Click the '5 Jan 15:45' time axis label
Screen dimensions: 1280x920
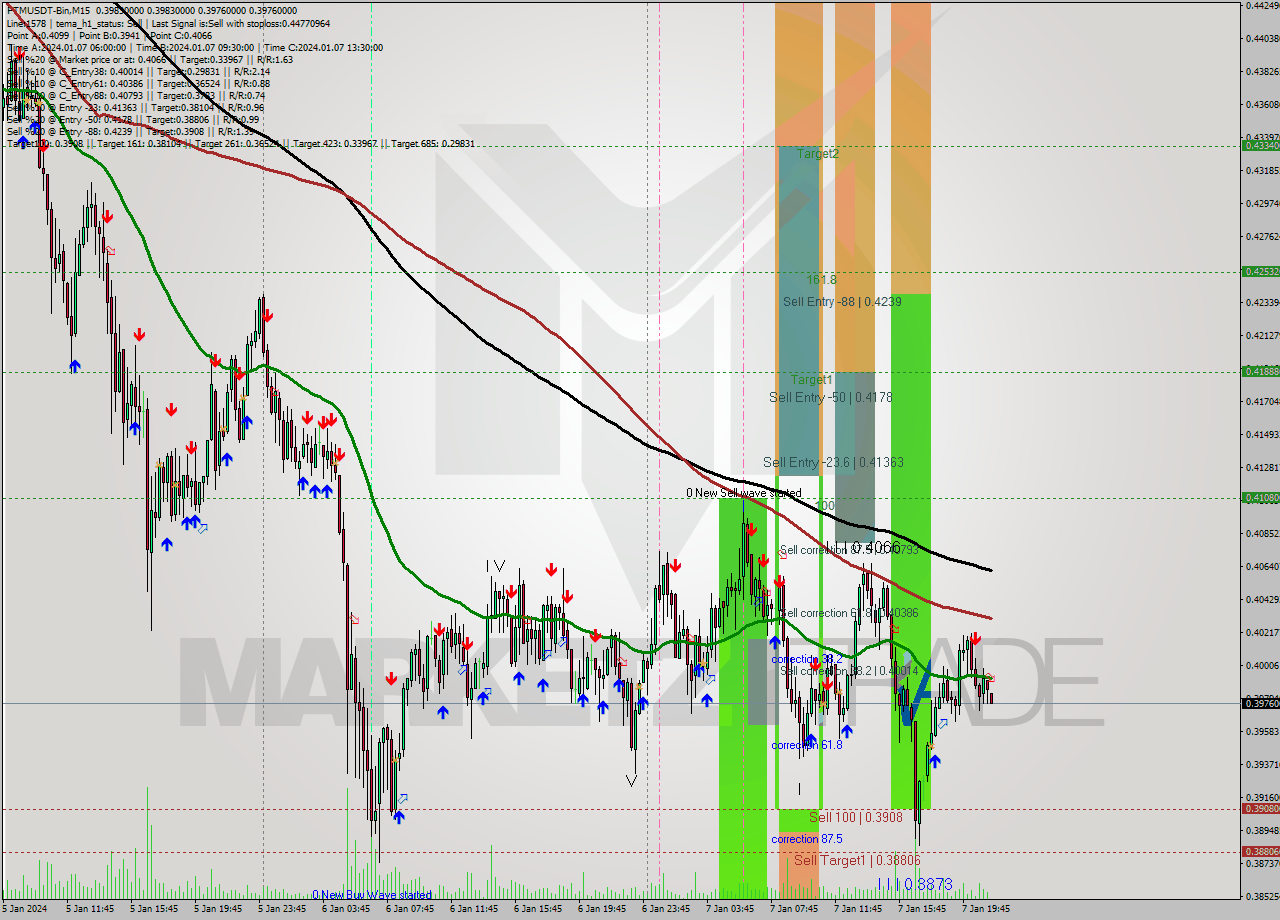click(155, 909)
